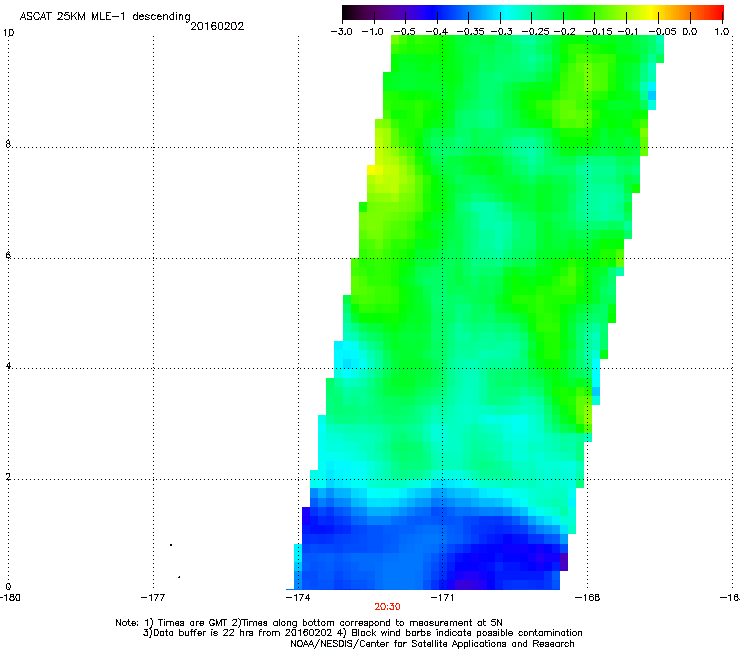Click the date label 20160202
Image resolution: width=740 pixels, height=650 pixels.
(x=217, y=26)
